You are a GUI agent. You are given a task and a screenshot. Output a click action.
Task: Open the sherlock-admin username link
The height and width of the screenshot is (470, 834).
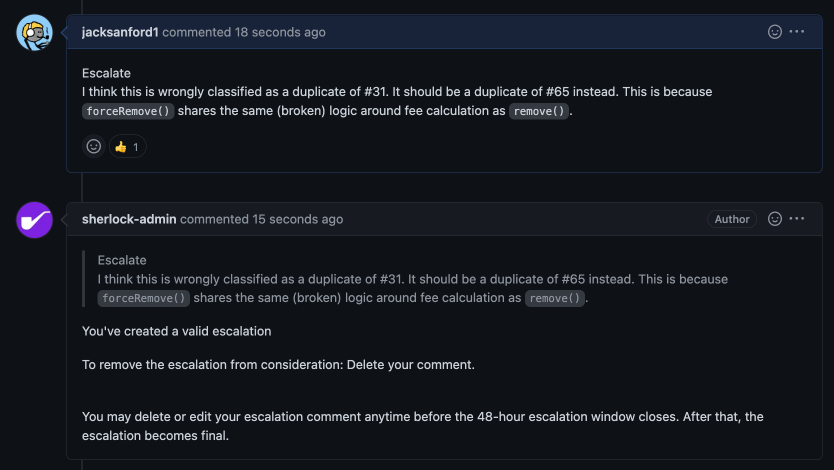point(129,220)
